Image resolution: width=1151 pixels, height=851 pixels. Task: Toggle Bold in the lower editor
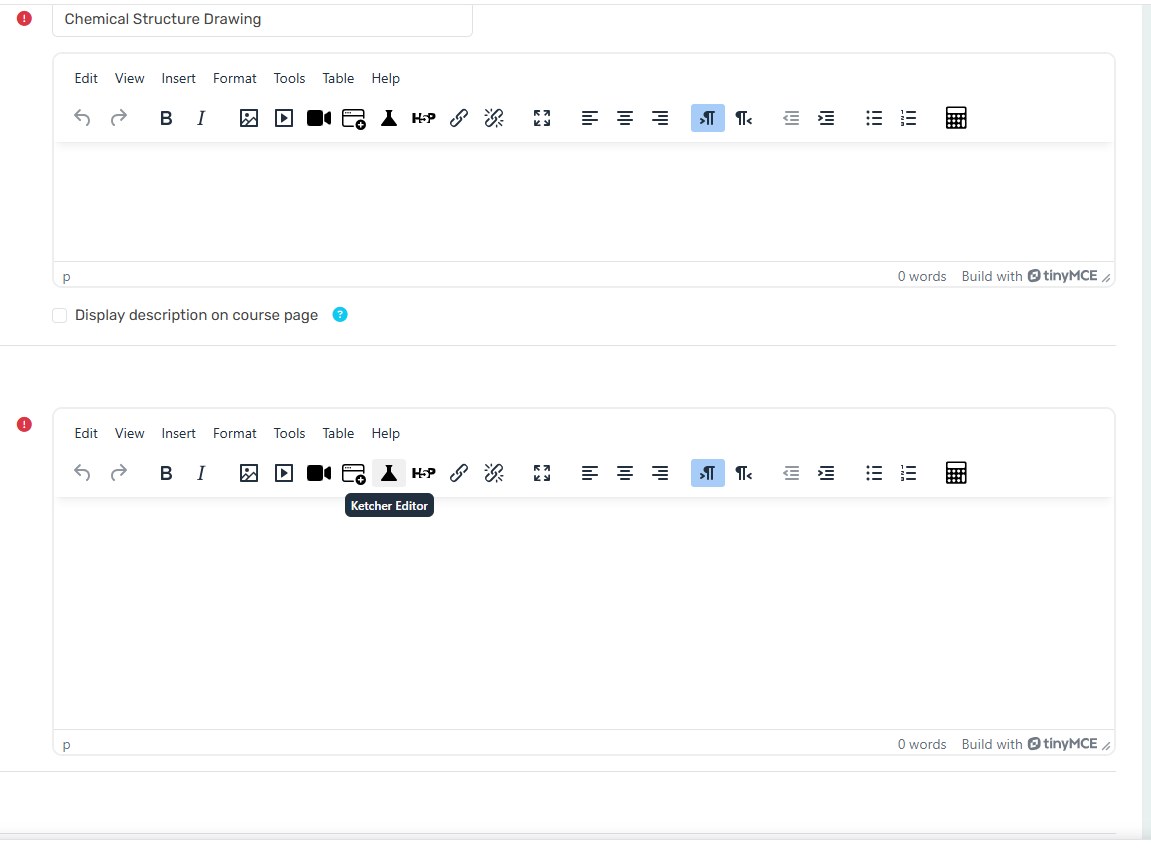tap(166, 473)
